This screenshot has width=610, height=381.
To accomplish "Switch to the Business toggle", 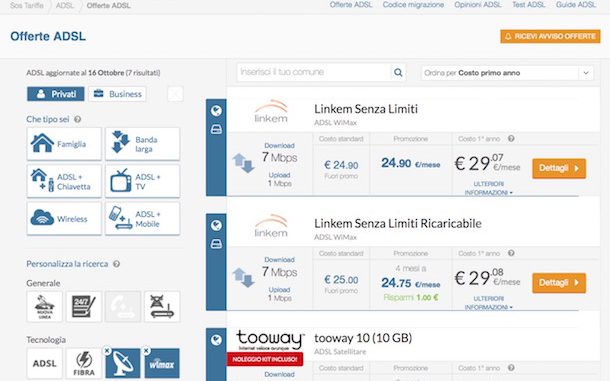I will (117, 94).
